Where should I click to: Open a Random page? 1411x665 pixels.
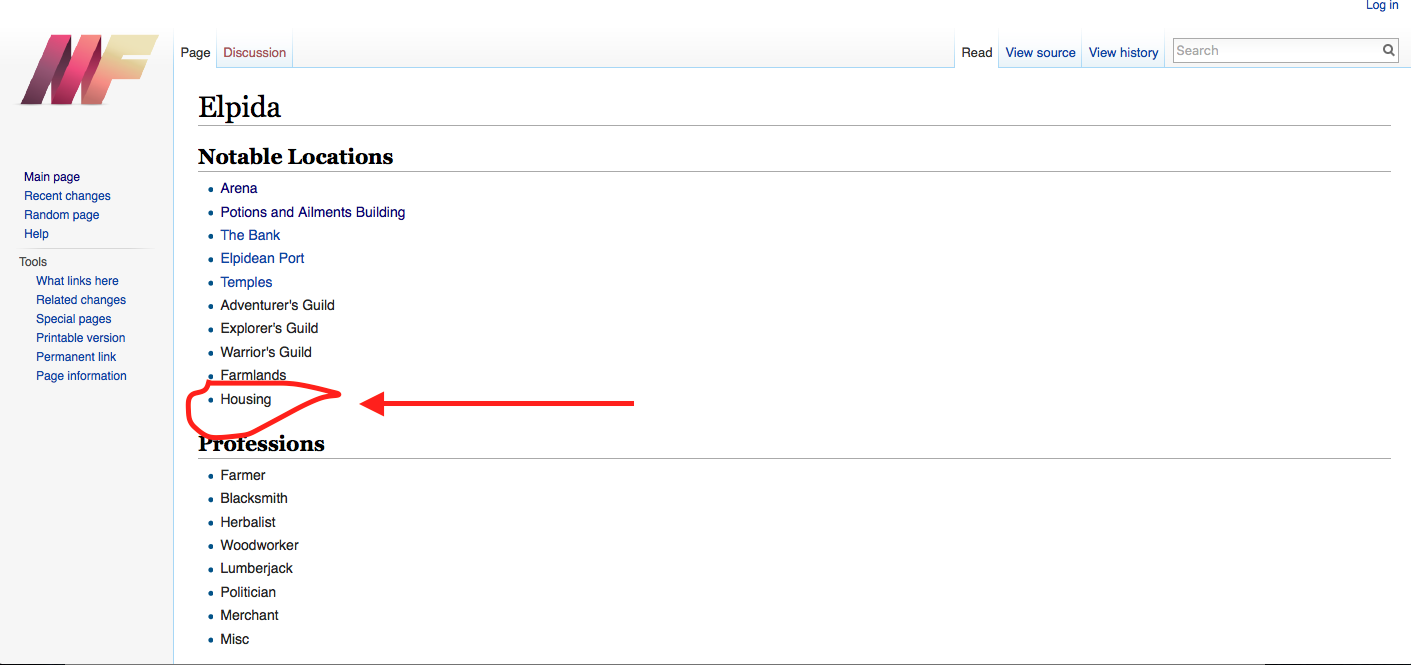[x=61, y=215]
